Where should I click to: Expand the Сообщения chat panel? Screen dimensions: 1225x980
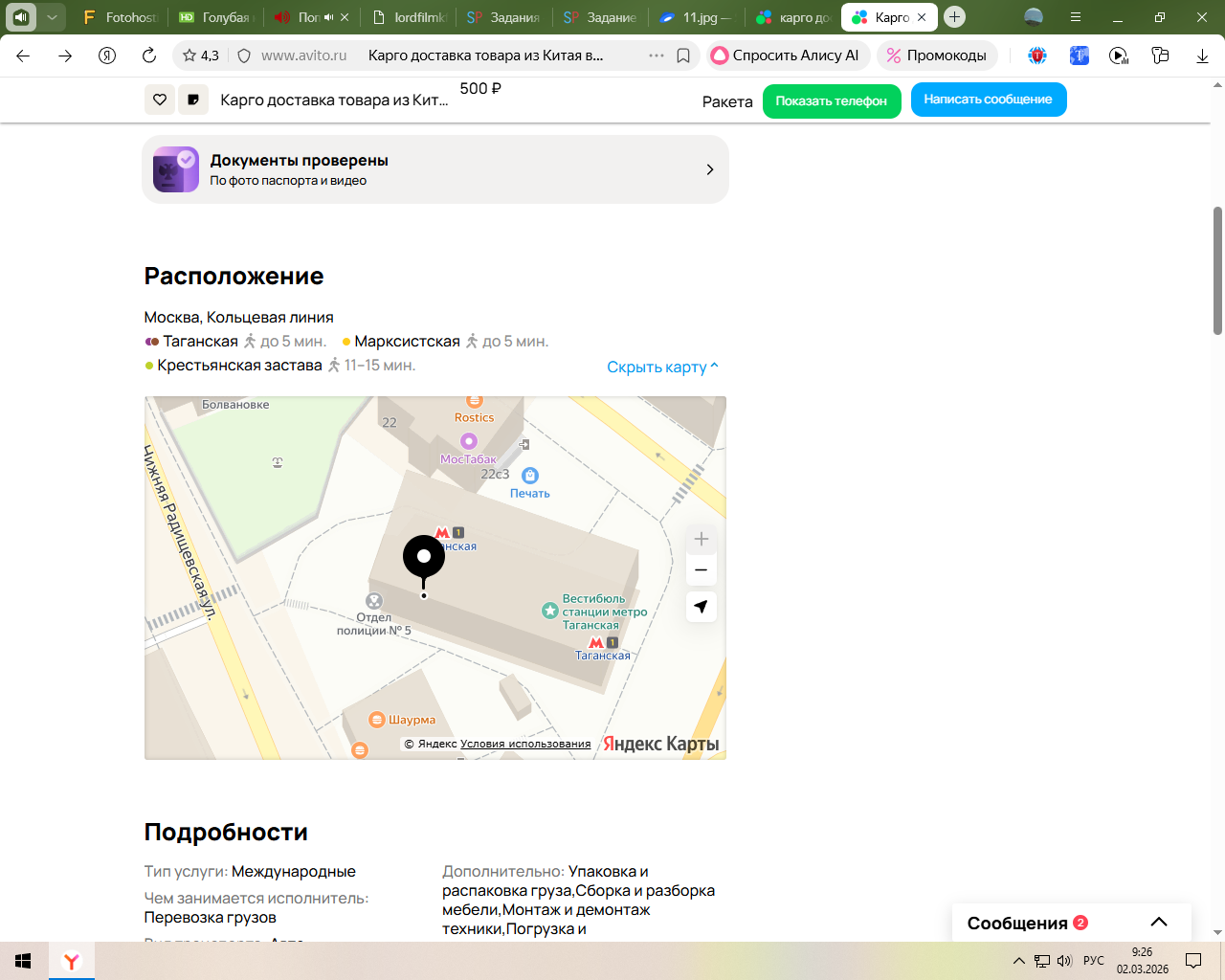[1158, 923]
